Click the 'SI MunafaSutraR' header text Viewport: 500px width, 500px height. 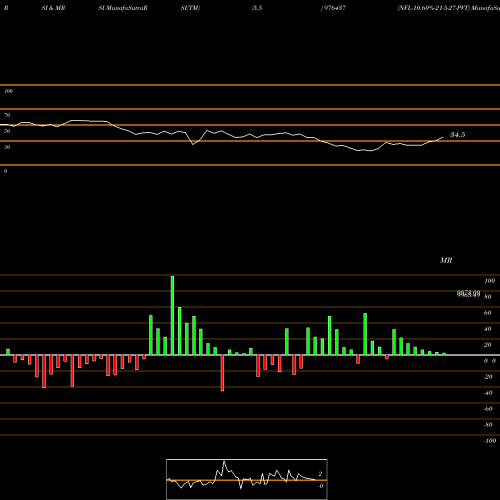pyautogui.click(x=123, y=8)
